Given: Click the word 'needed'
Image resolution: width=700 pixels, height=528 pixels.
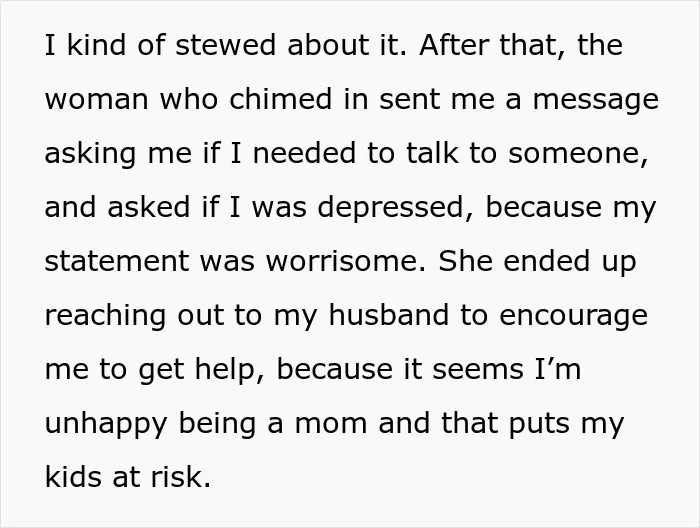Looking at the screenshot, I should point(305,153).
